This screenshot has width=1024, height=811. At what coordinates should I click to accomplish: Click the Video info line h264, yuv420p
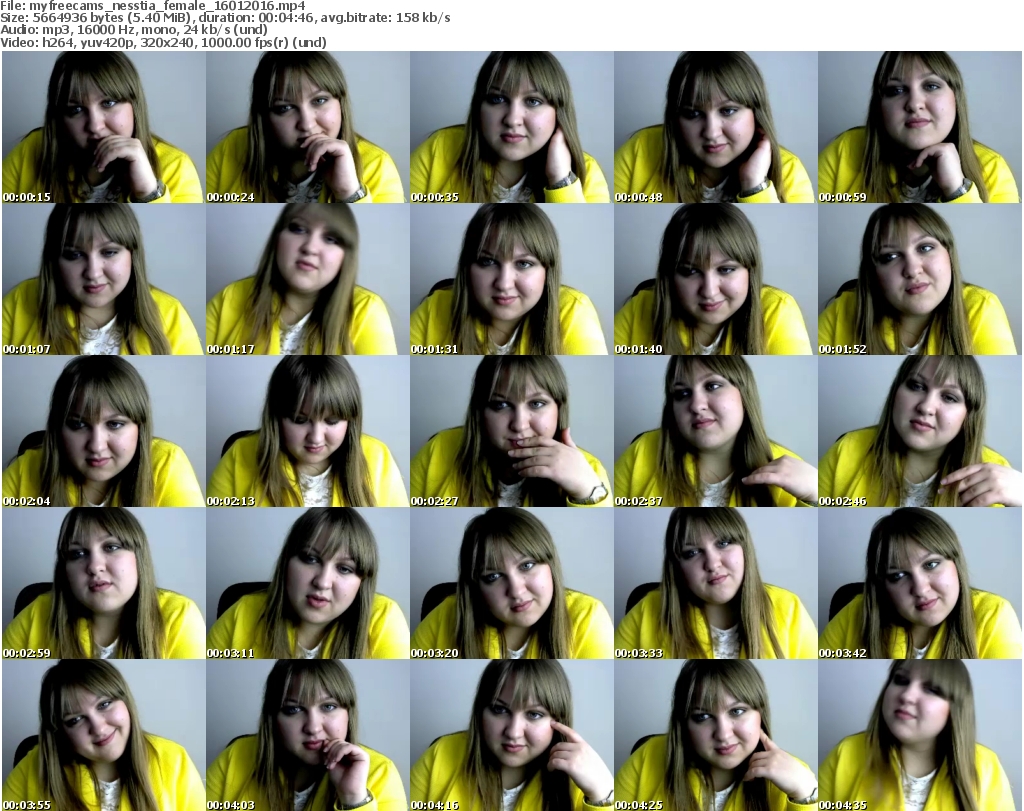click(x=163, y=42)
